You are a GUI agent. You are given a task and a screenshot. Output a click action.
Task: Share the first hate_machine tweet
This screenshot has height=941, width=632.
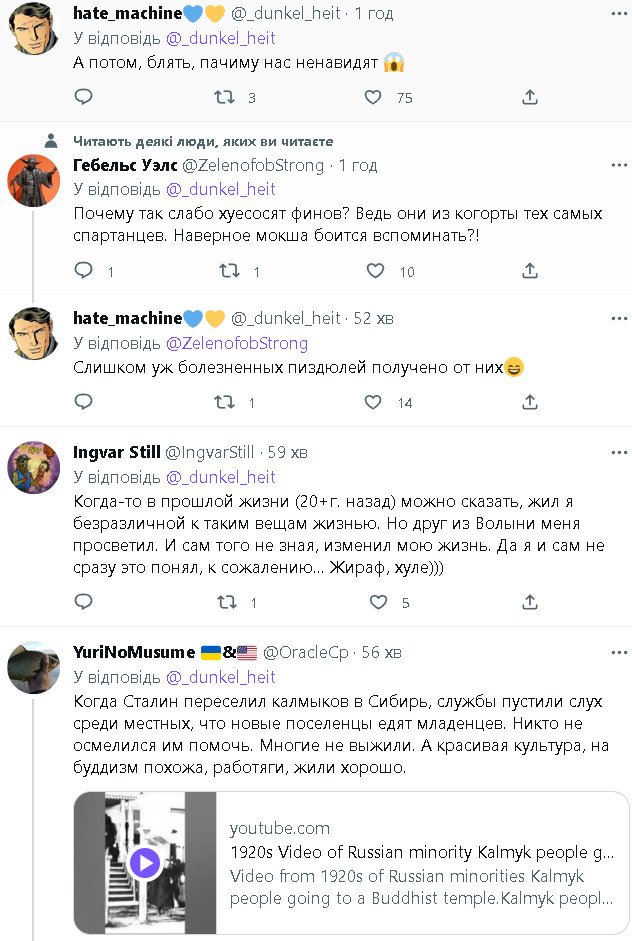[530, 97]
